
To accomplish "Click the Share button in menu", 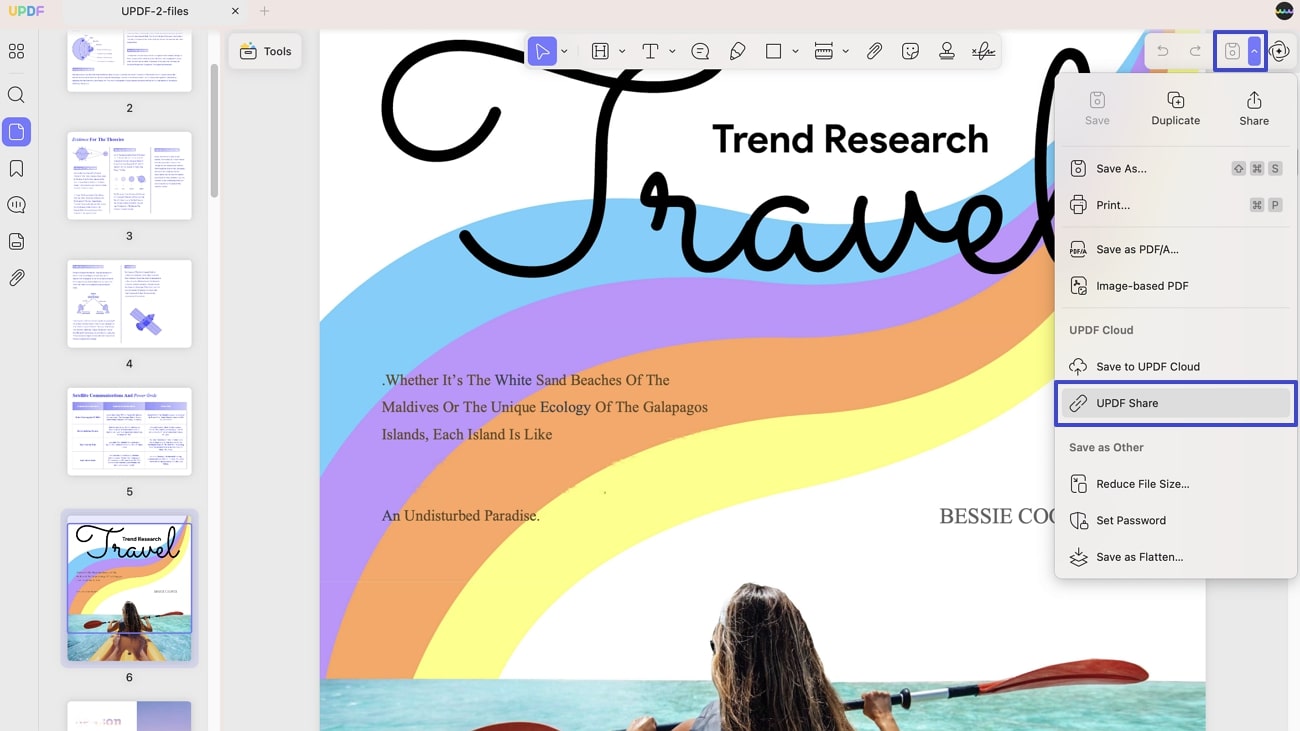I will [x=1254, y=108].
